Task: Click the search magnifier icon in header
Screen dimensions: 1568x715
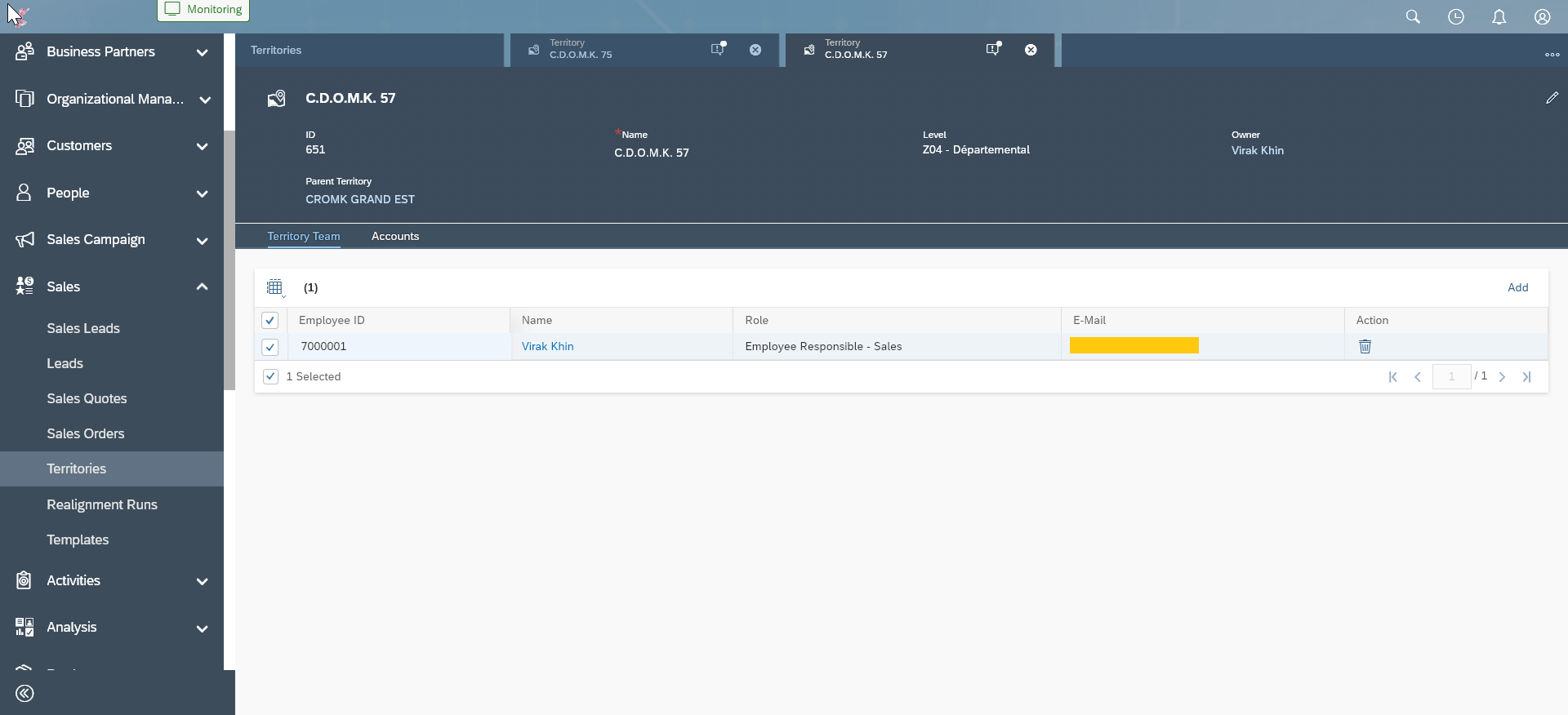Action: tap(1413, 17)
